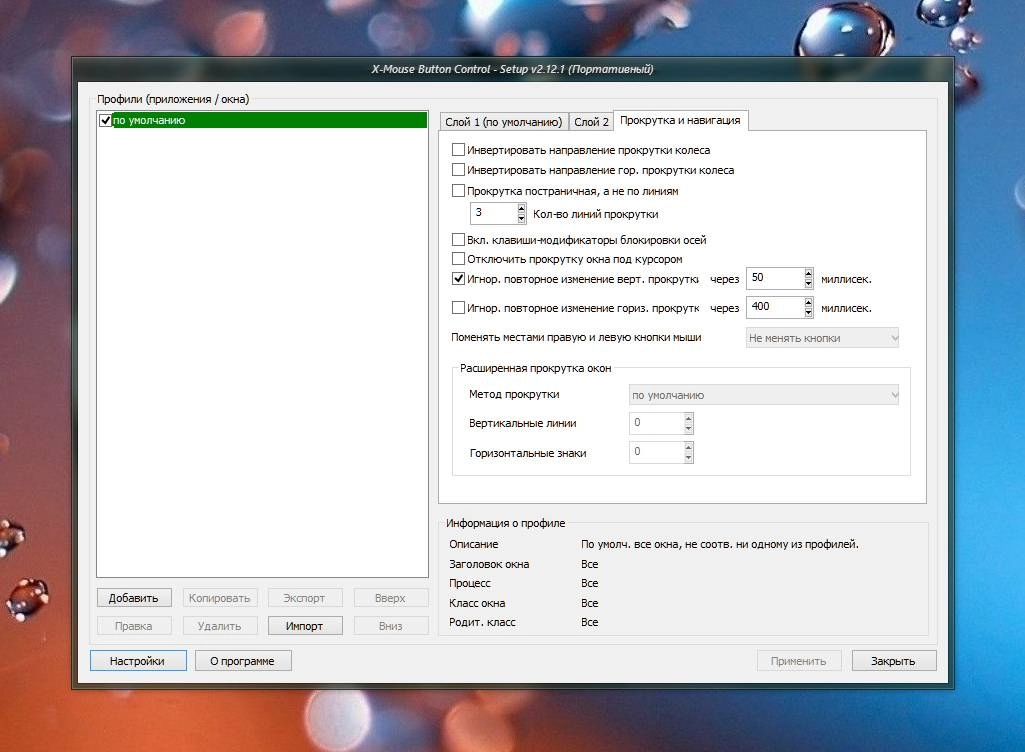
Task: Click the 'Горизонтальные знаки' number field
Action: tap(656, 452)
